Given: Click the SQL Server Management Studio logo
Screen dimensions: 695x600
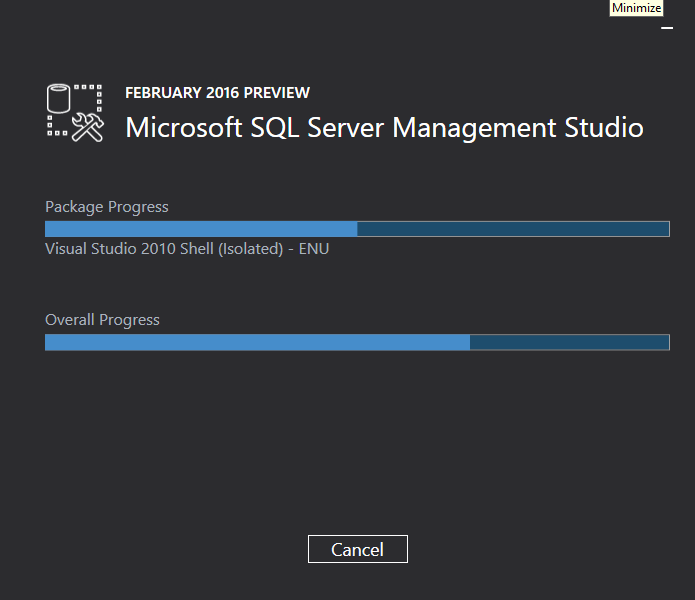Looking at the screenshot, I should (75, 112).
